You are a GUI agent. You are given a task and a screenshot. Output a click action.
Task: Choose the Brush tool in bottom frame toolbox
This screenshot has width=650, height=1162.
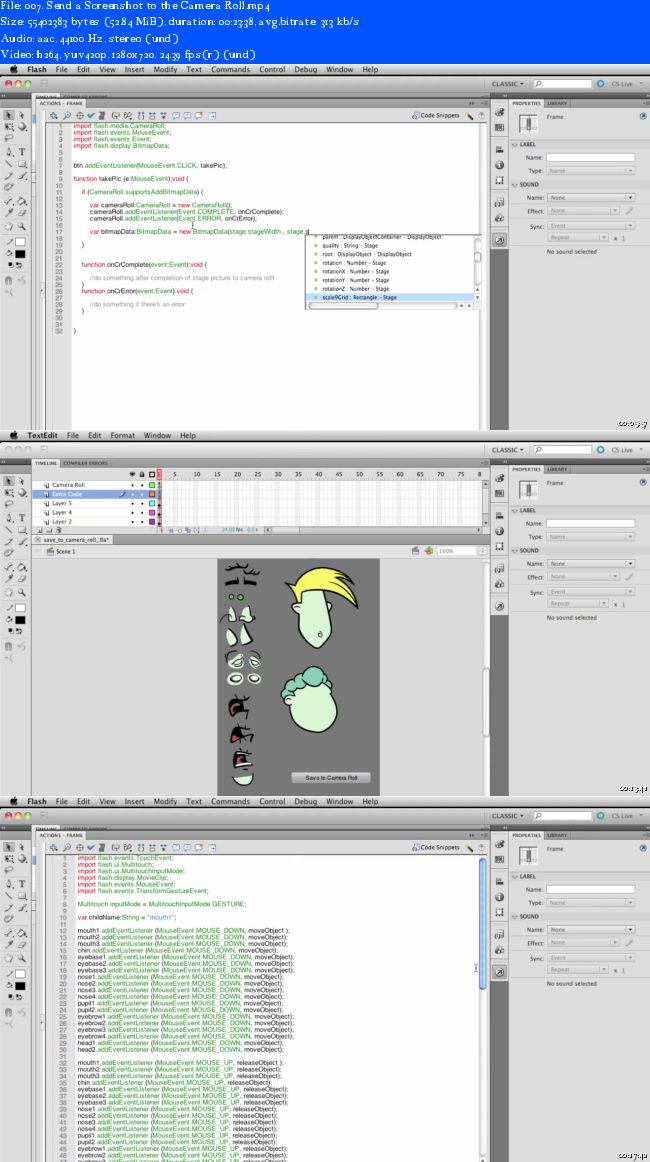pyautogui.click(x=22, y=907)
